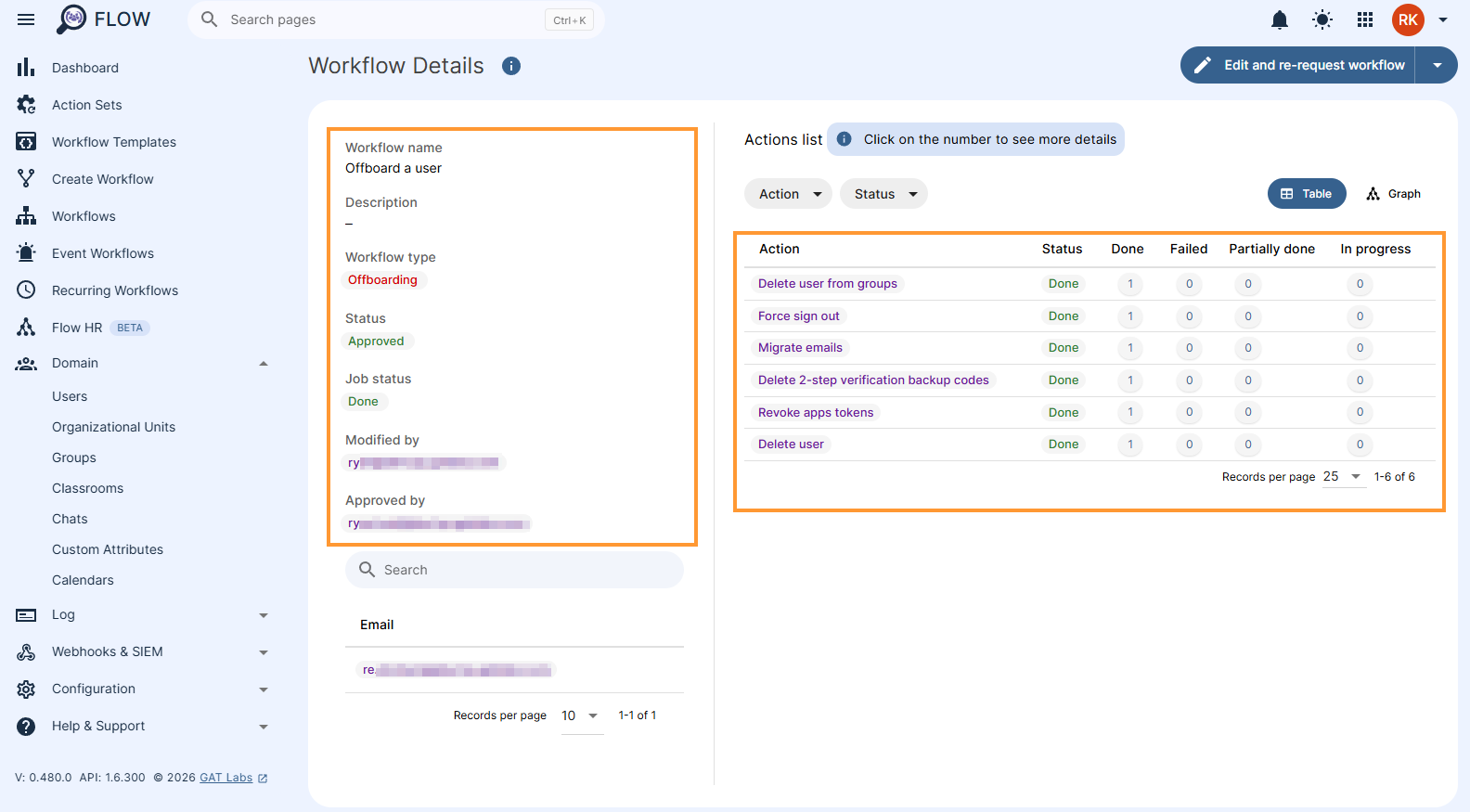This screenshot has width=1470, height=812.
Task: Expand the account dropdown arrow beside avatar
Action: point(1443,19)
